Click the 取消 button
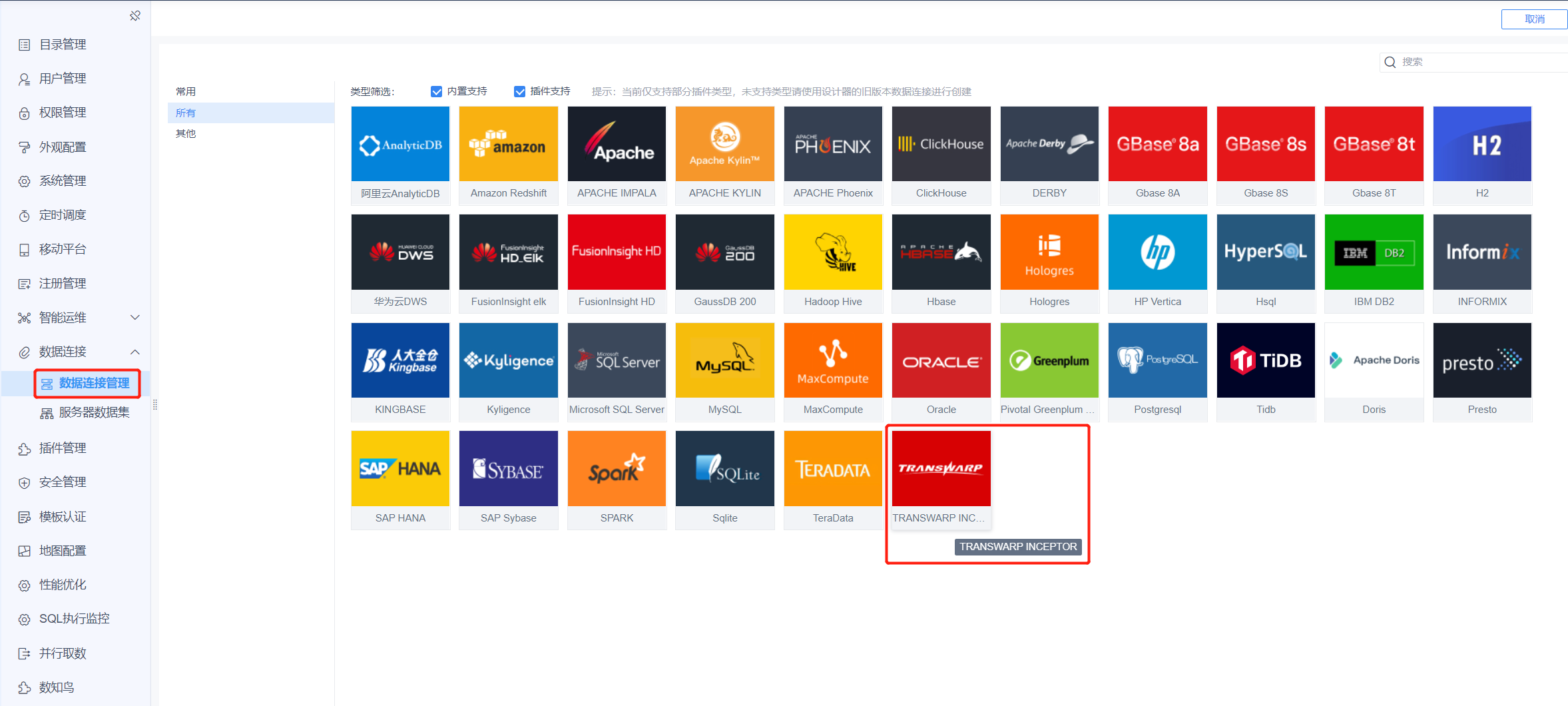Image resolution: width=1568 pixels, height=706 pixels. tap(1534, 19)
